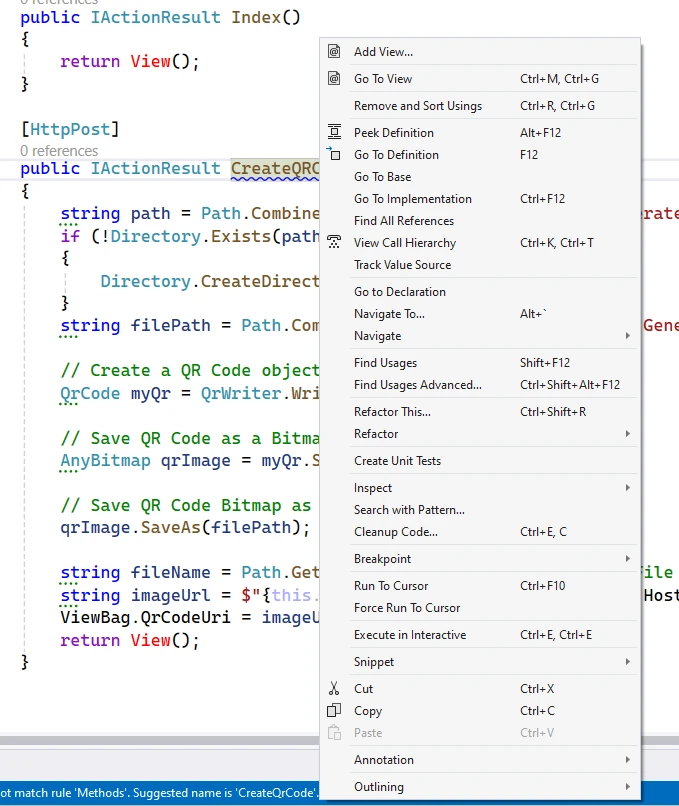The height and width of the screenshot is (806, 679).
Task: Select Execute in Interactive
Action: (409, 635)
